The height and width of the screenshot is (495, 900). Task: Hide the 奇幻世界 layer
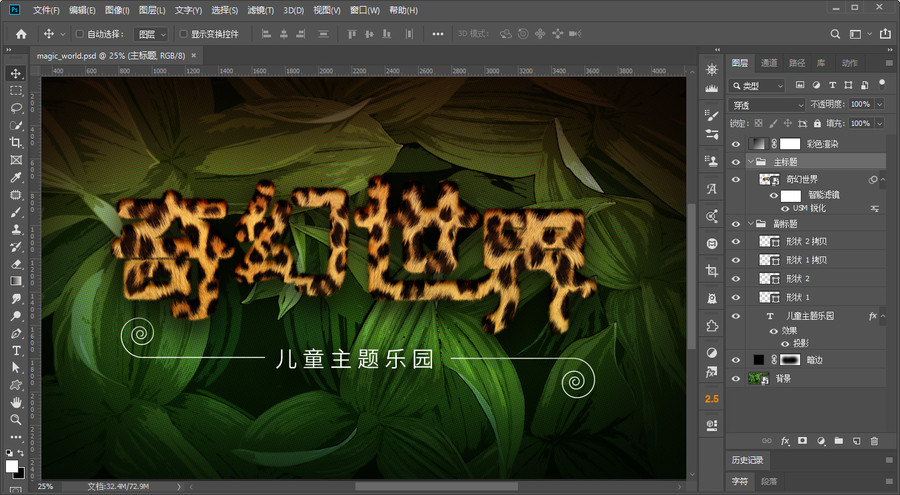pyautogui.click(x=736, y=180)
